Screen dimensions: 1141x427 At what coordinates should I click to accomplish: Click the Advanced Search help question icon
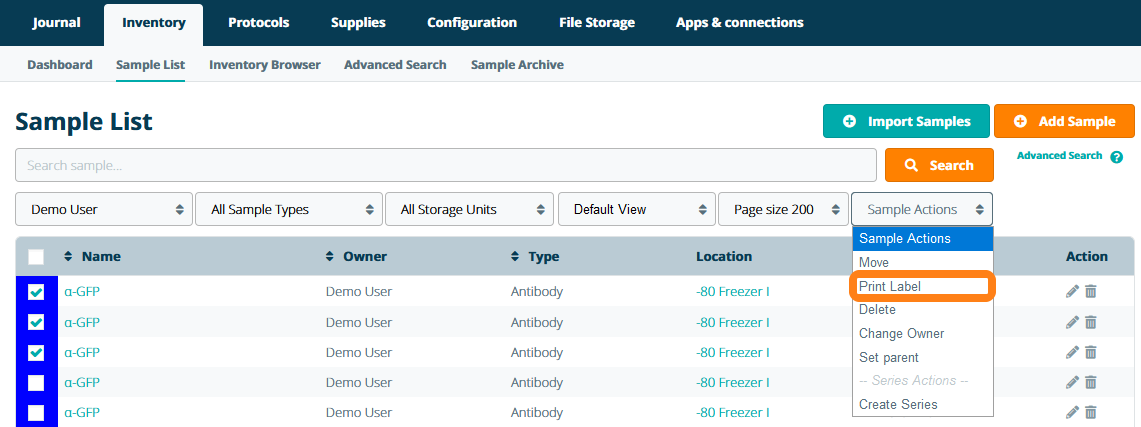(1116, 157)
